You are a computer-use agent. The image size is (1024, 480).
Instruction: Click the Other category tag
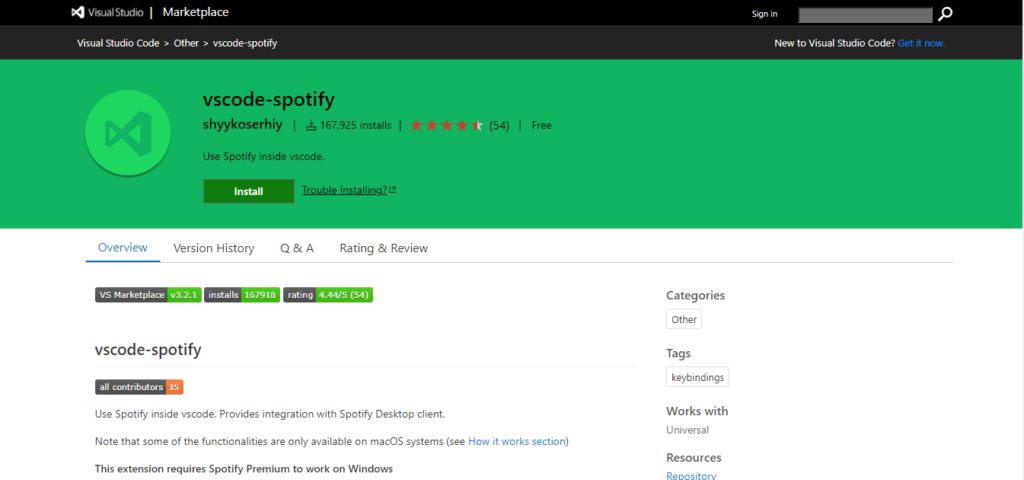[x=684, y=319]
